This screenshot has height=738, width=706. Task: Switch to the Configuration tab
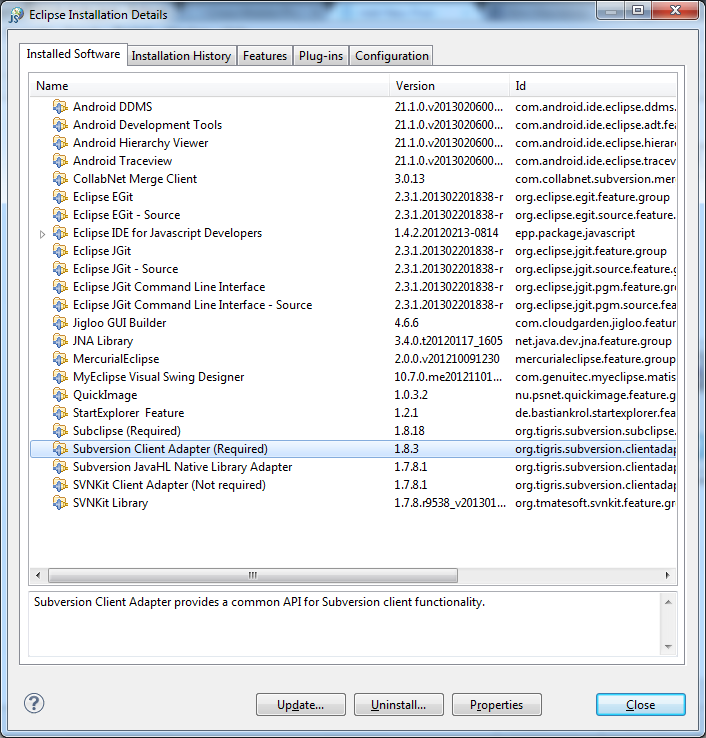[x=392, y=56]
